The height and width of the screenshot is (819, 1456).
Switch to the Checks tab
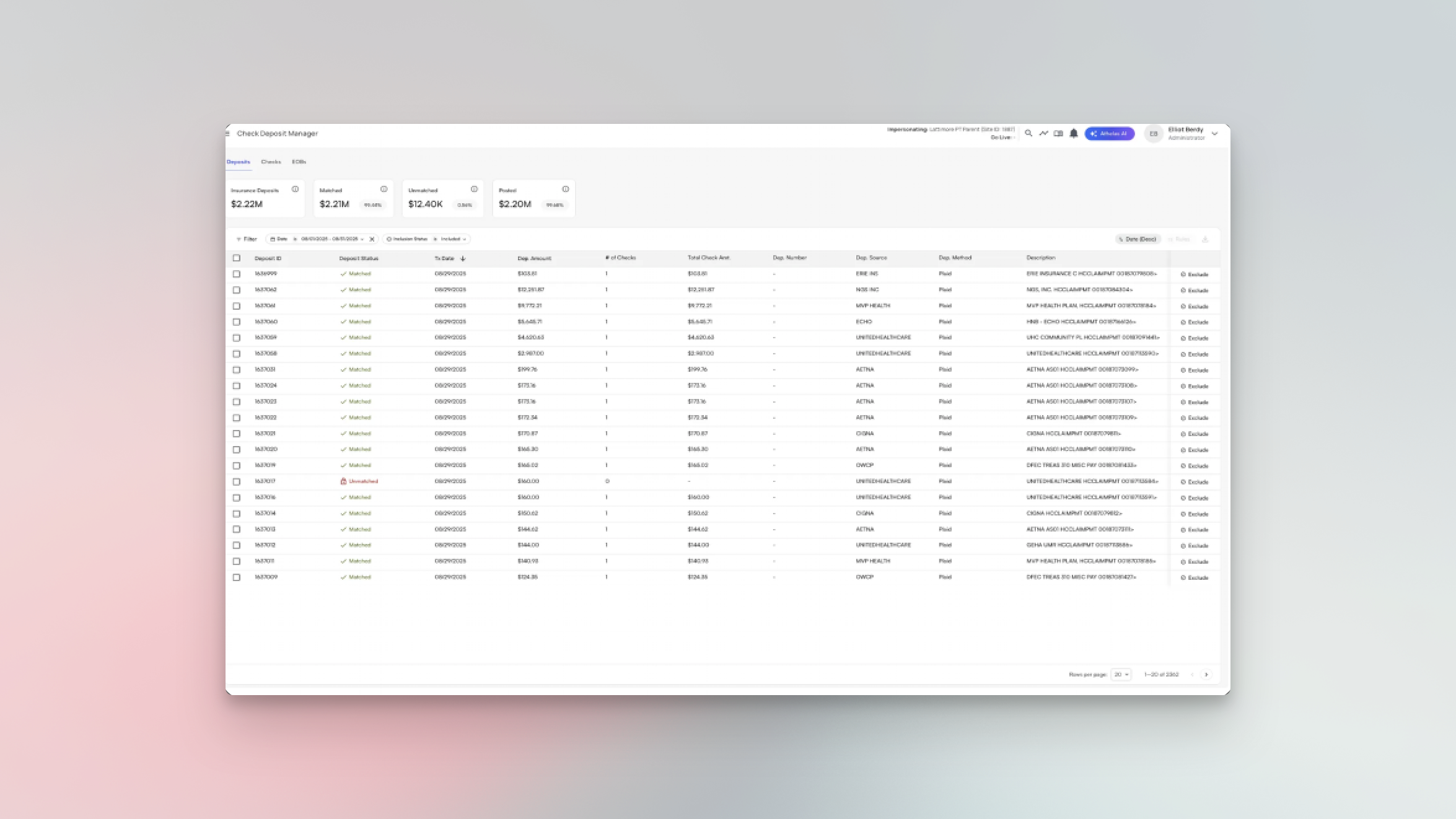tap(271, 162)
